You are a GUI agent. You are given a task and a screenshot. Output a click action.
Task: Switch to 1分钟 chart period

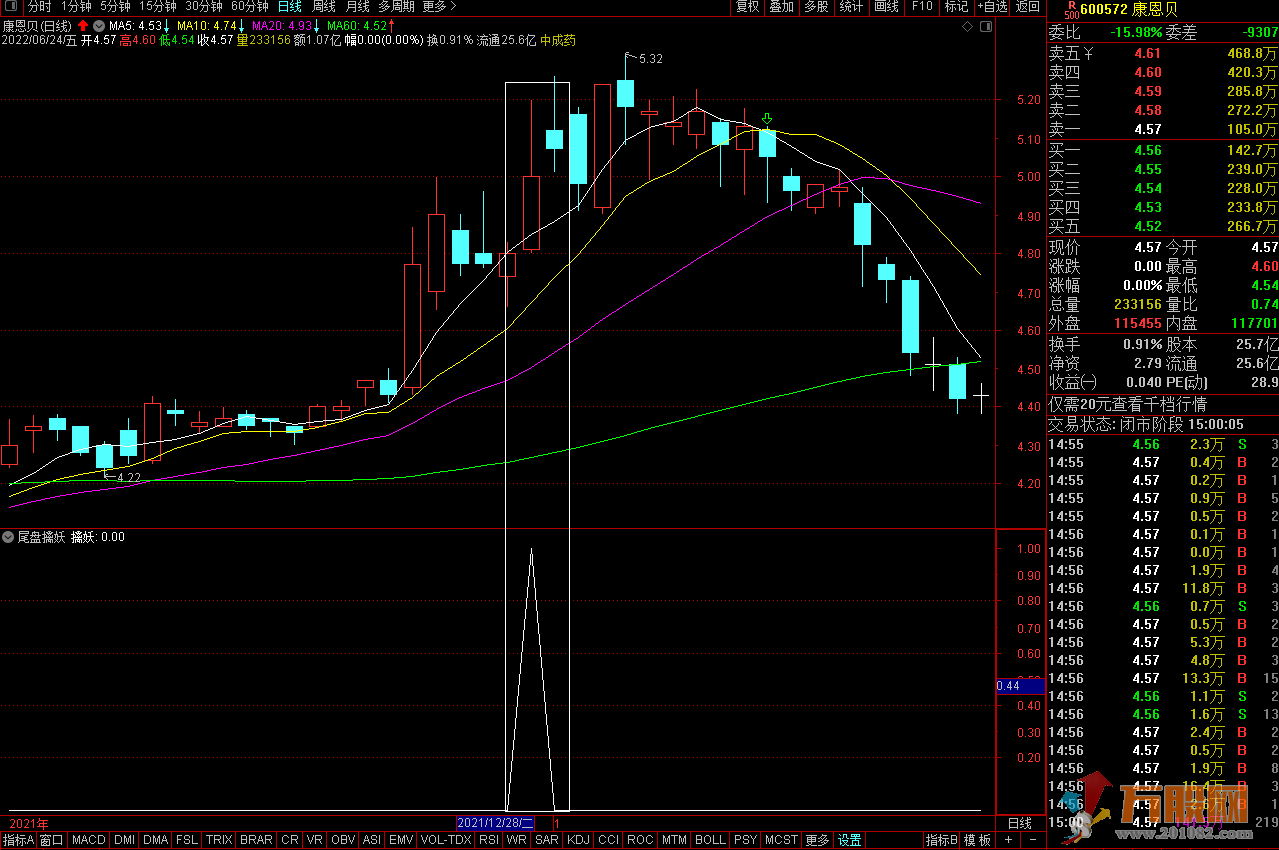76,7
